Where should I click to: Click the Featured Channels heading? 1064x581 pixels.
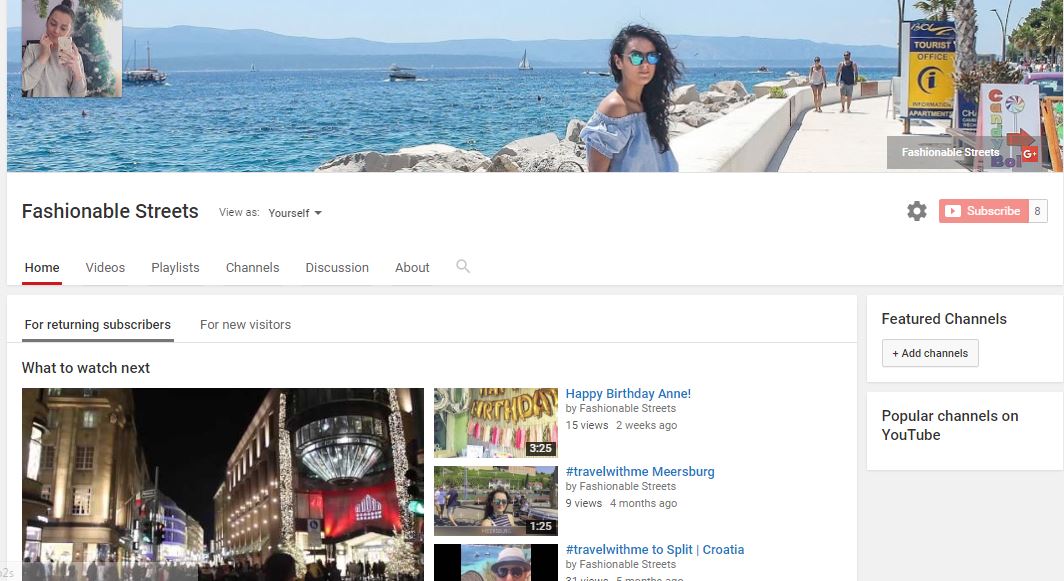(x=944, y=319)
